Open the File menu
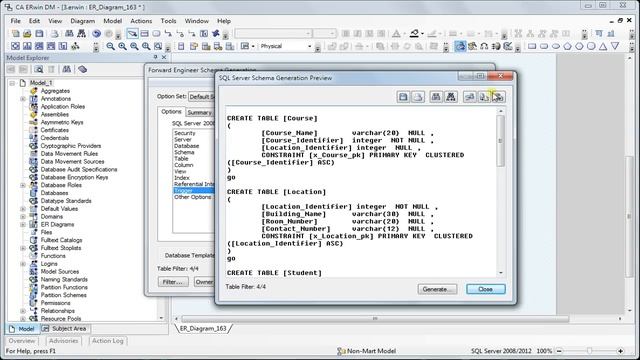Image resolution: width=640 pixels, height=360 pixels. 16,21
